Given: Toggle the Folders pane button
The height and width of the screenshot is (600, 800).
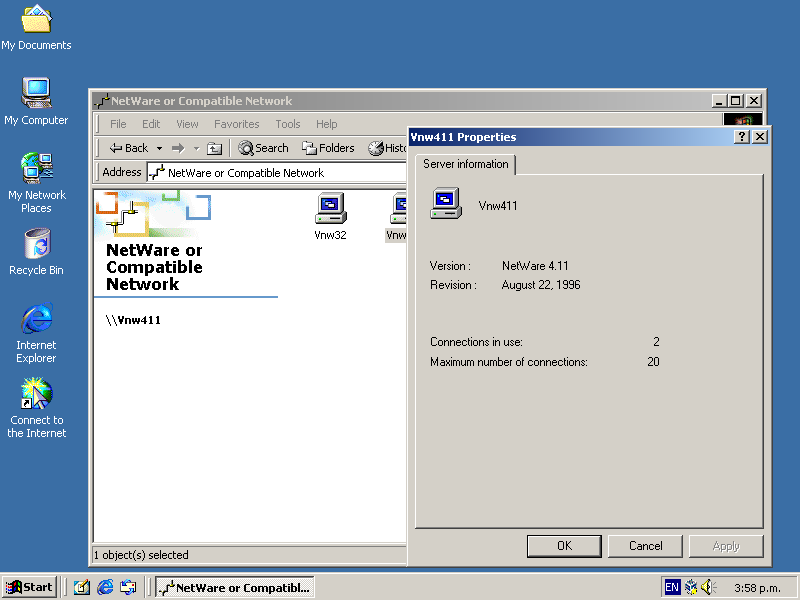Looking at the screenshot, I should [328, 148].
